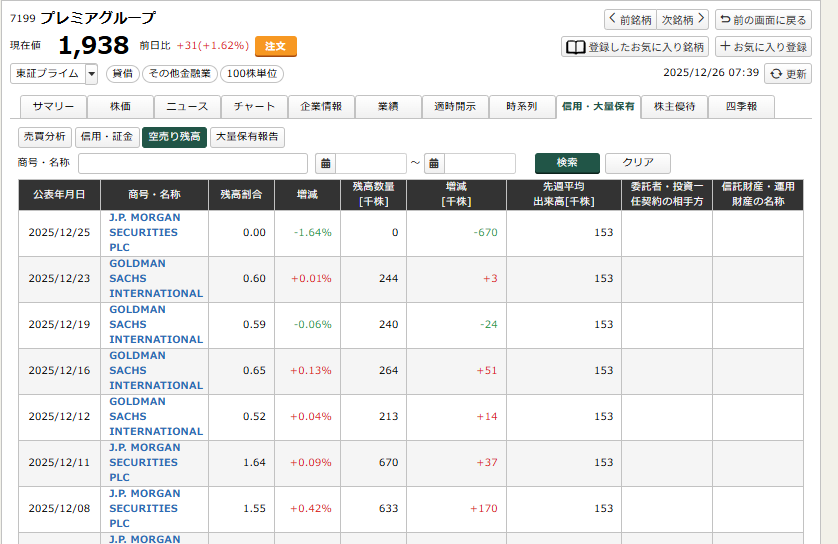Viewport: 838px width, 544px height.
Task: Select the 大量保有報告 sub-tab
Action: coord(247,137)
